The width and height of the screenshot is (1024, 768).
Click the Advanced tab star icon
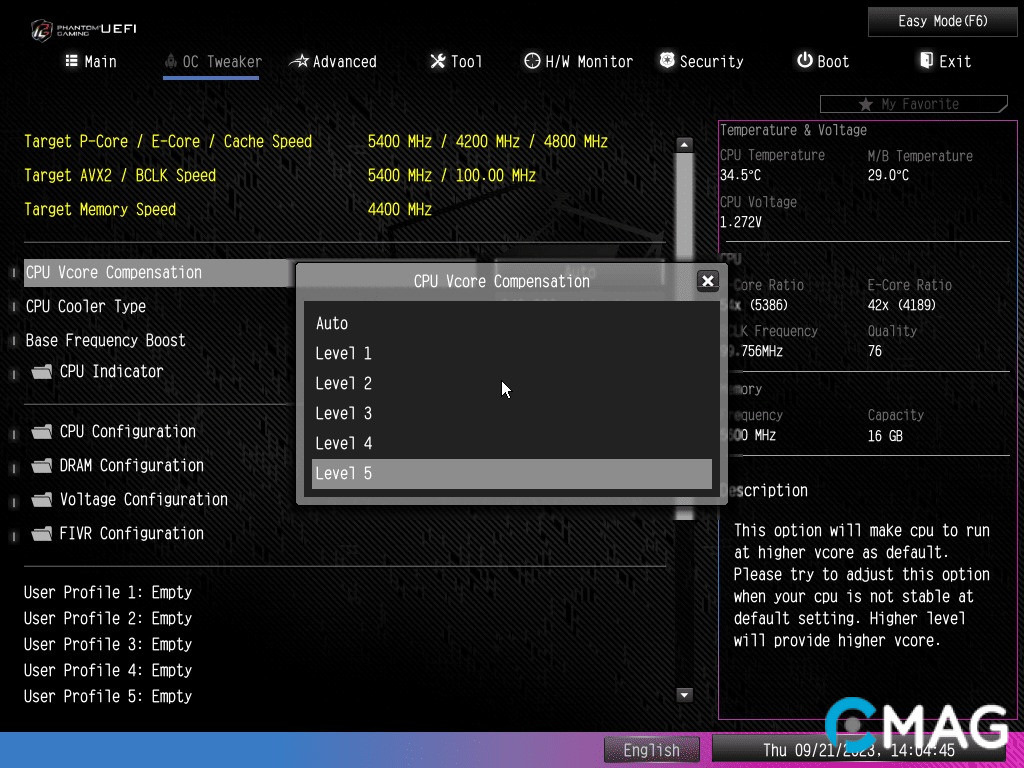299,61
